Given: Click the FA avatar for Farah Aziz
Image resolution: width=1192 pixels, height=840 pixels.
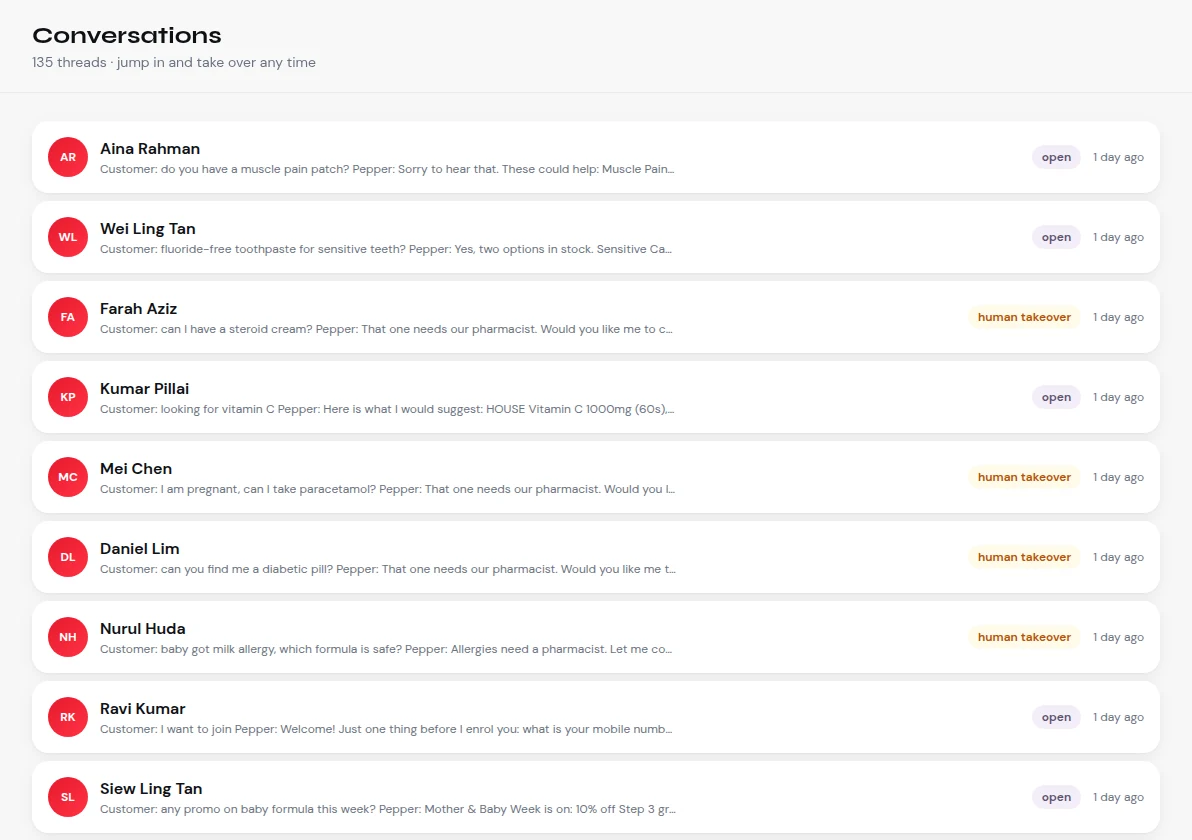Looking at the screenshot, I should coord(68,317).
